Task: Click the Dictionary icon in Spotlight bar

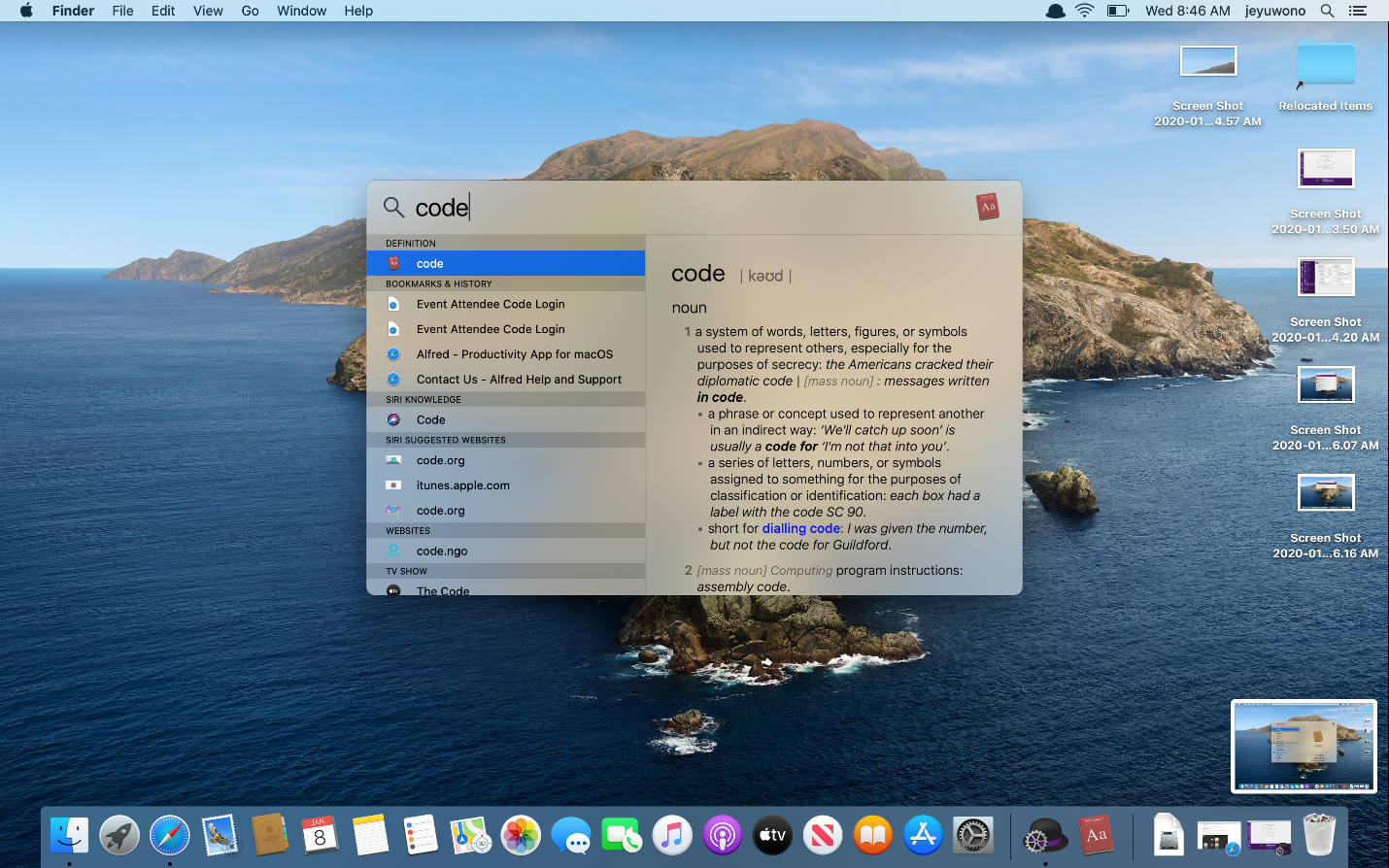Action: tap(988, 207)
